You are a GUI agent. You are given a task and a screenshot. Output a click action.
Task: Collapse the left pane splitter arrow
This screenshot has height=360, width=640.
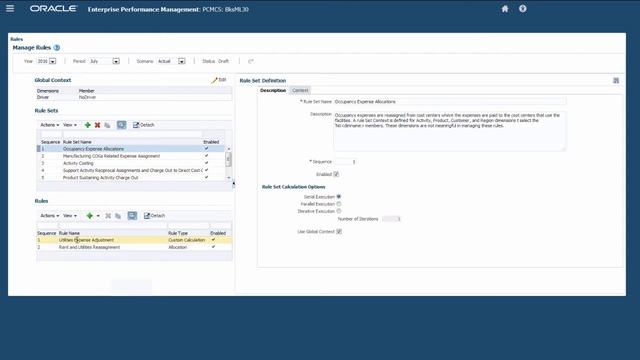(233, 184)
